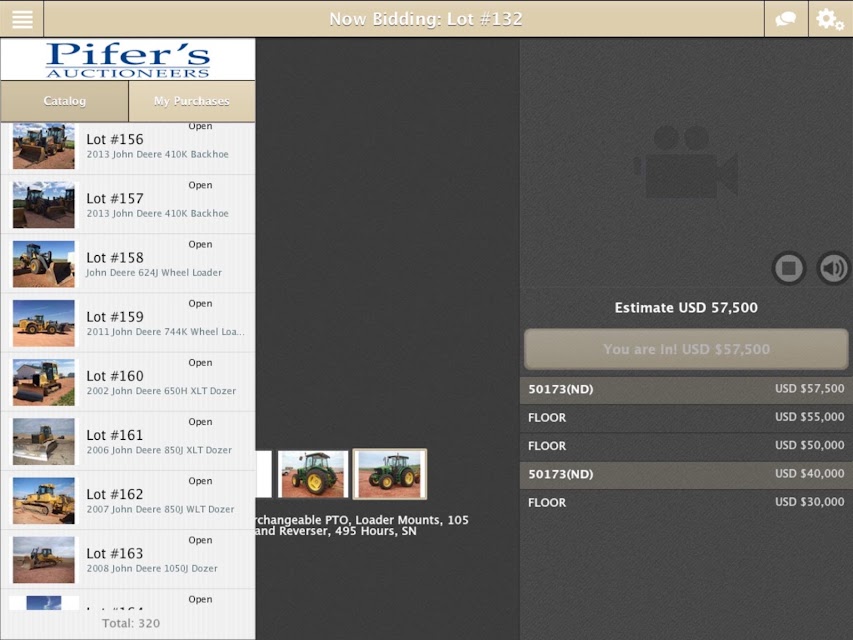
Task: Open Lot #163 1050J Dozer
Action: coord(128,559)
